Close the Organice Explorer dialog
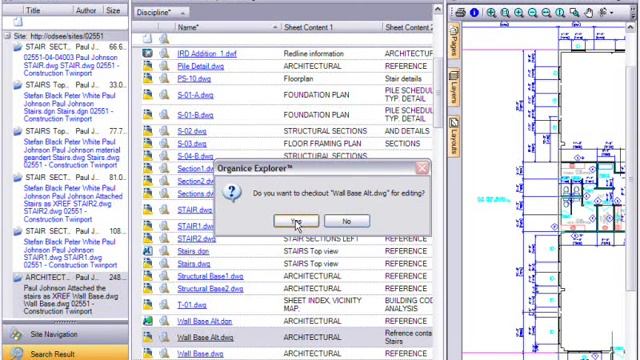640x360 pixels. (422, 168)
